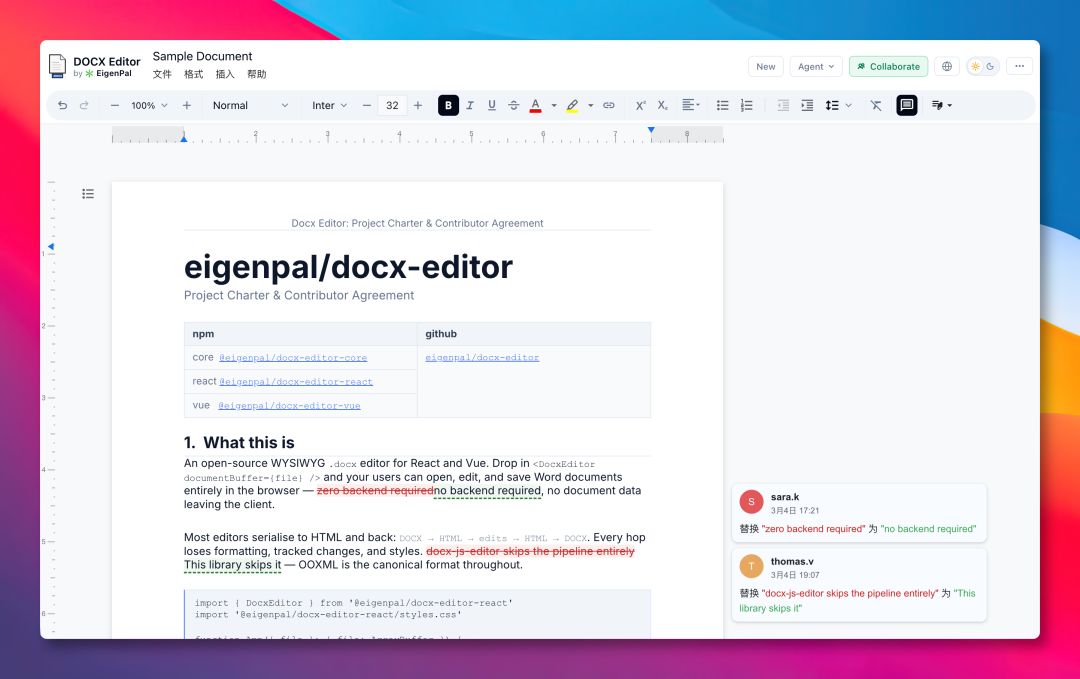This screenshot has height=679, width=1080.
Task: Open the language globe icon
Action: (947, 66)
